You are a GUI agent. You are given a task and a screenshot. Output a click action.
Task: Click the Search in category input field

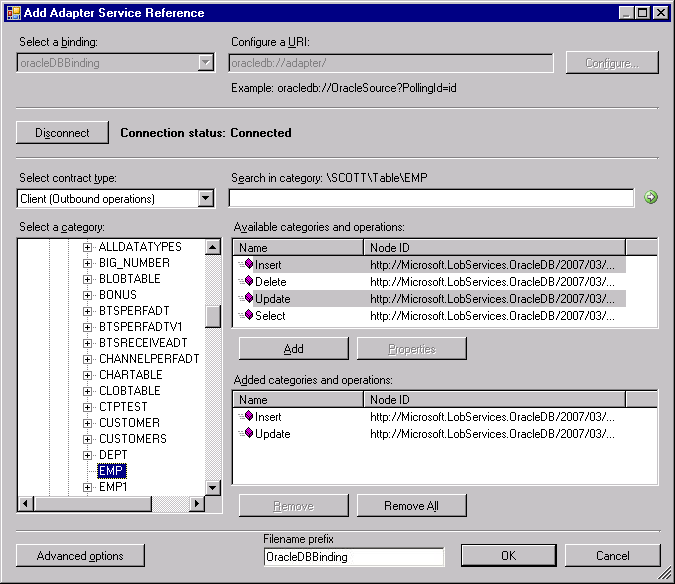point(431,198)
